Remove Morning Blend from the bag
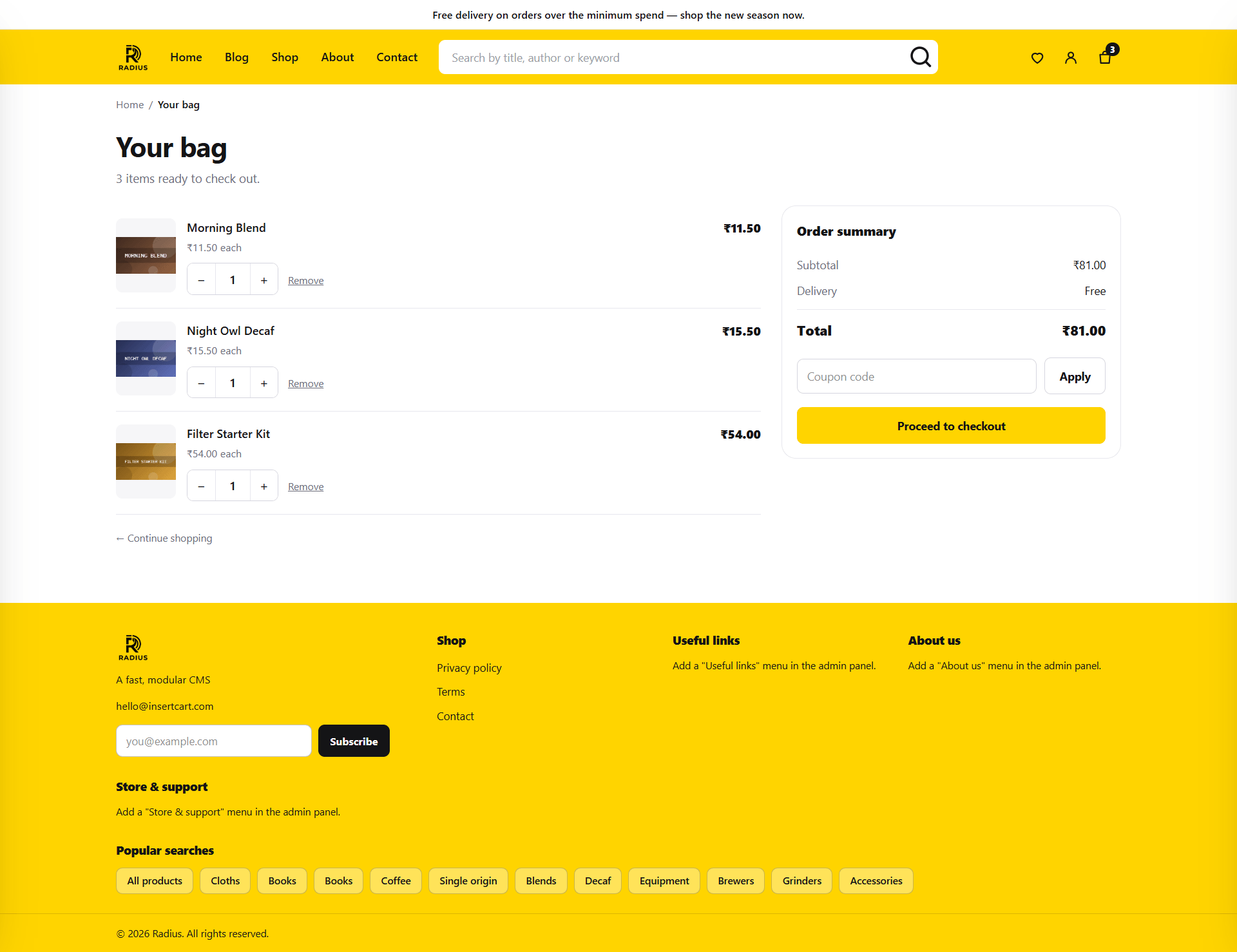 [305, 280]
